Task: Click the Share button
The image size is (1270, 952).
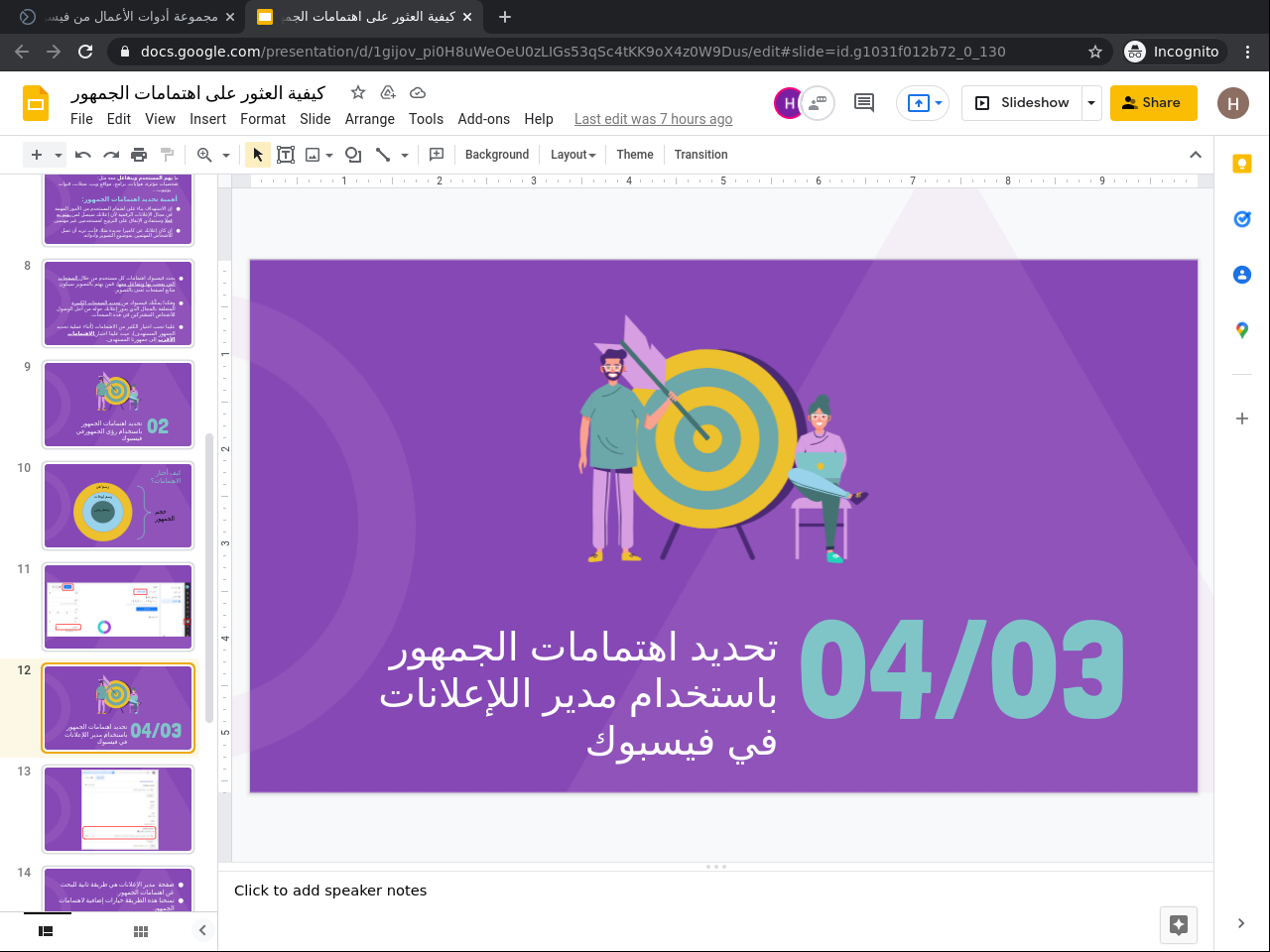Action: pos(1154,103)
